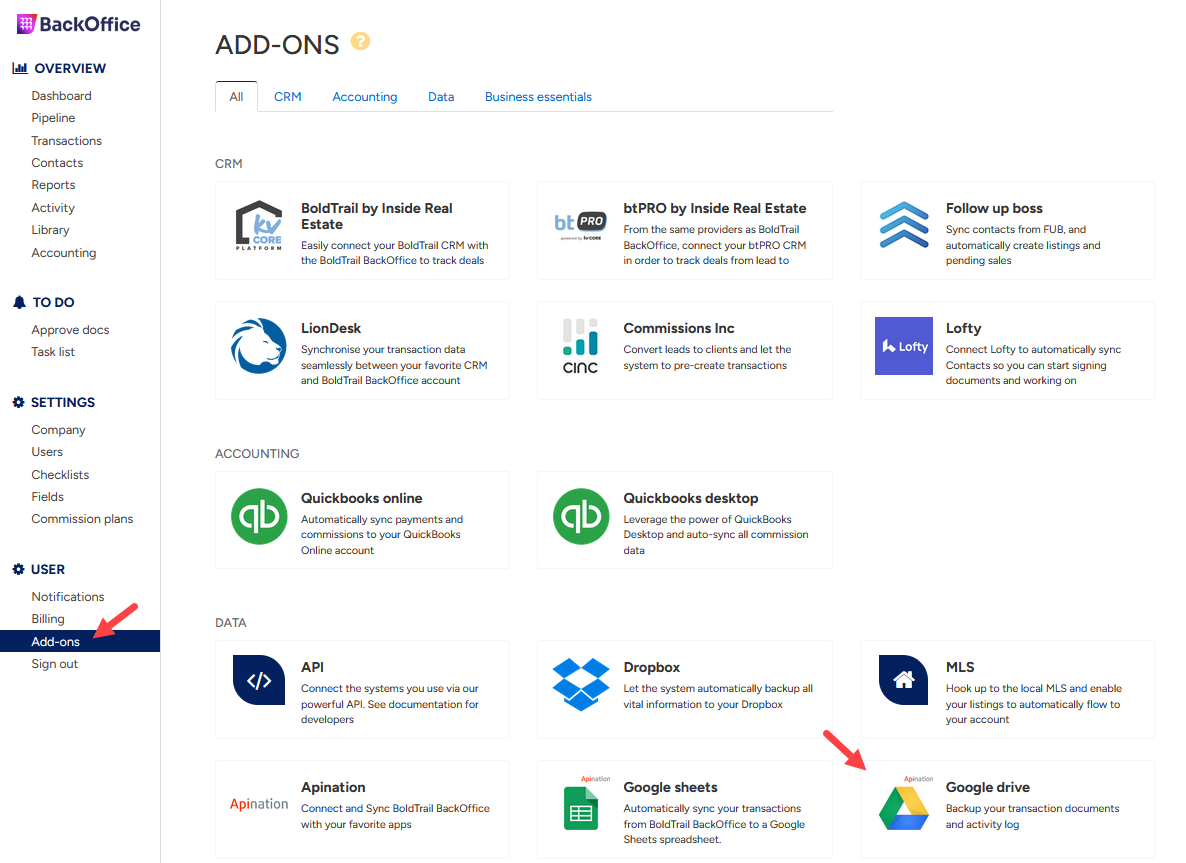The height and width of the screenshot is (863, 1186).
Task: Click the API code brackets icon
Action: pos(259,680)
